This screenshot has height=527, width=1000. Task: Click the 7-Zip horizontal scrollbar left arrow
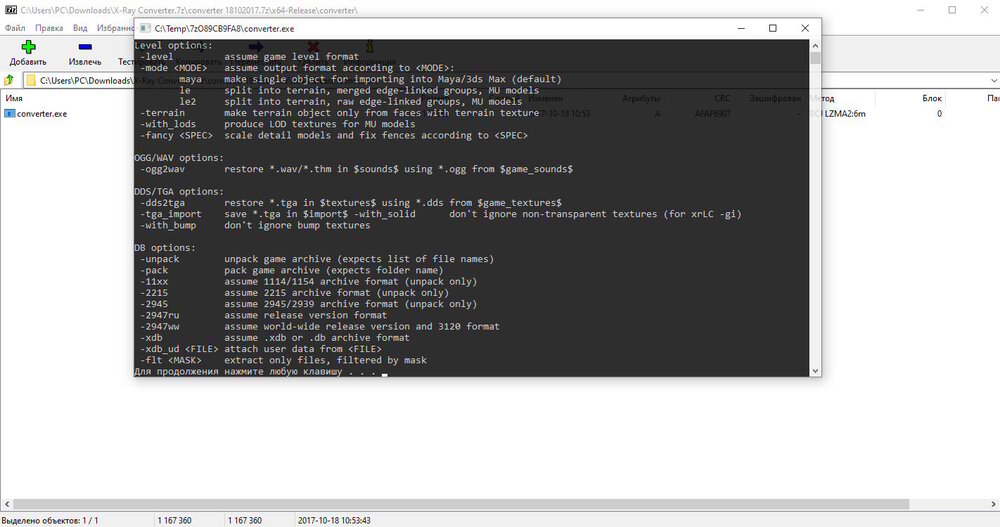pyautogui.click(x=6, y=504)
